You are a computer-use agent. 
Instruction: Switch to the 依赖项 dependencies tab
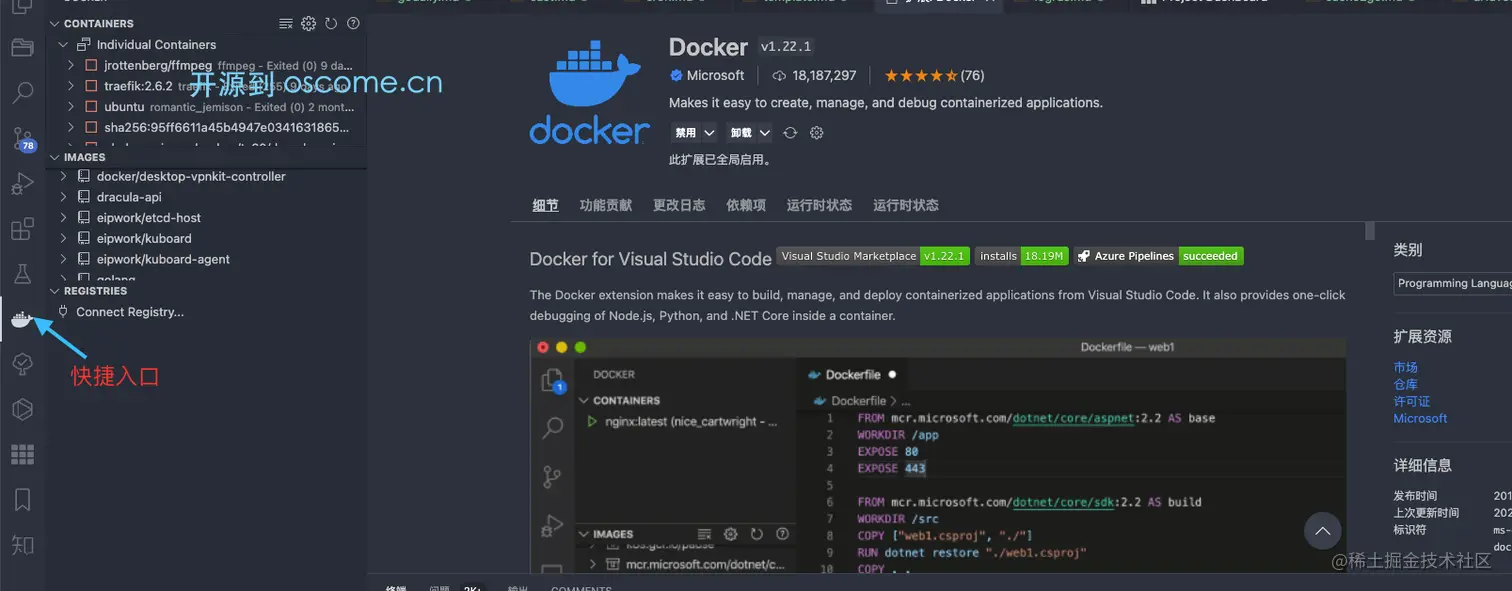745,205
